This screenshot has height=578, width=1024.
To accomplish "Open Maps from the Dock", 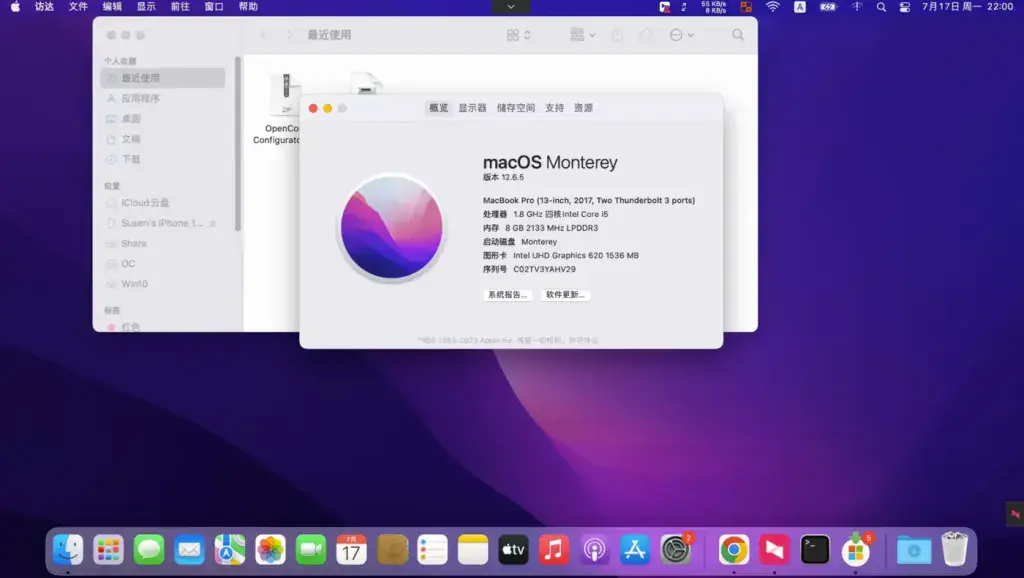I will [230, 550].
